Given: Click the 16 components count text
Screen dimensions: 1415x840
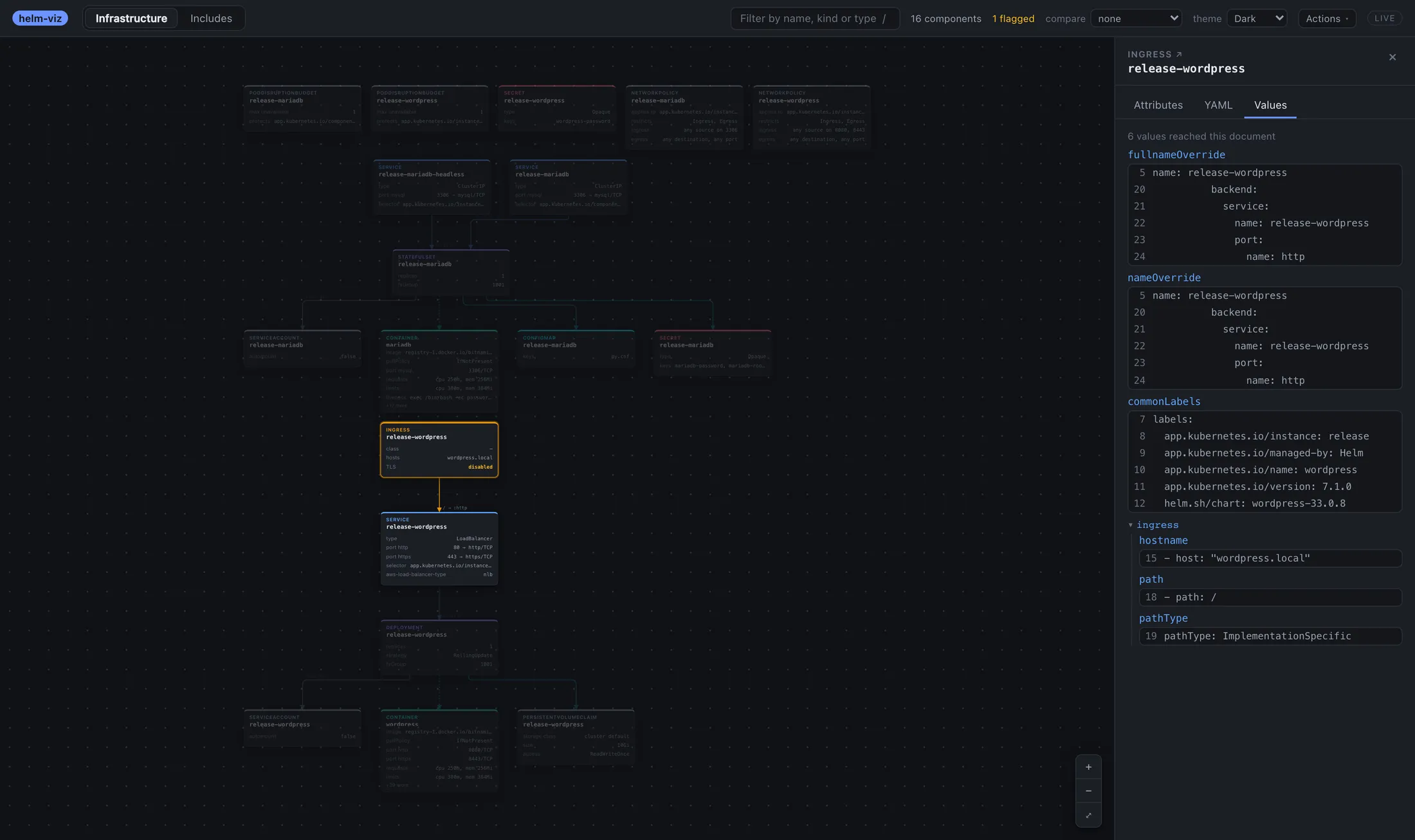Looking at the screenshot, I should pyautogui.click(x=945, y=18).
